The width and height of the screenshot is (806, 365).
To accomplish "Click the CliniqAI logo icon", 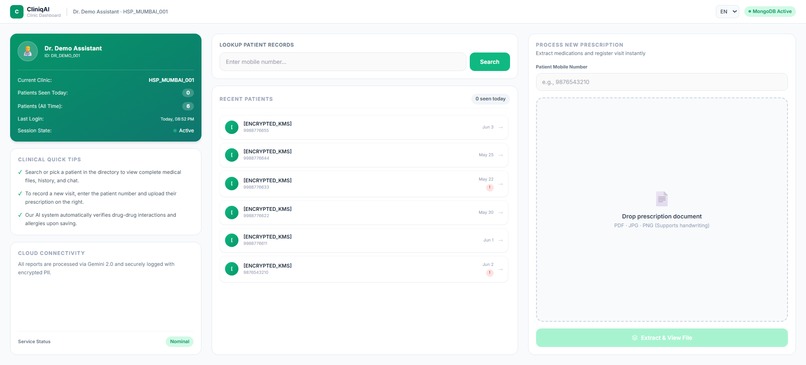I will click(16, 11).
